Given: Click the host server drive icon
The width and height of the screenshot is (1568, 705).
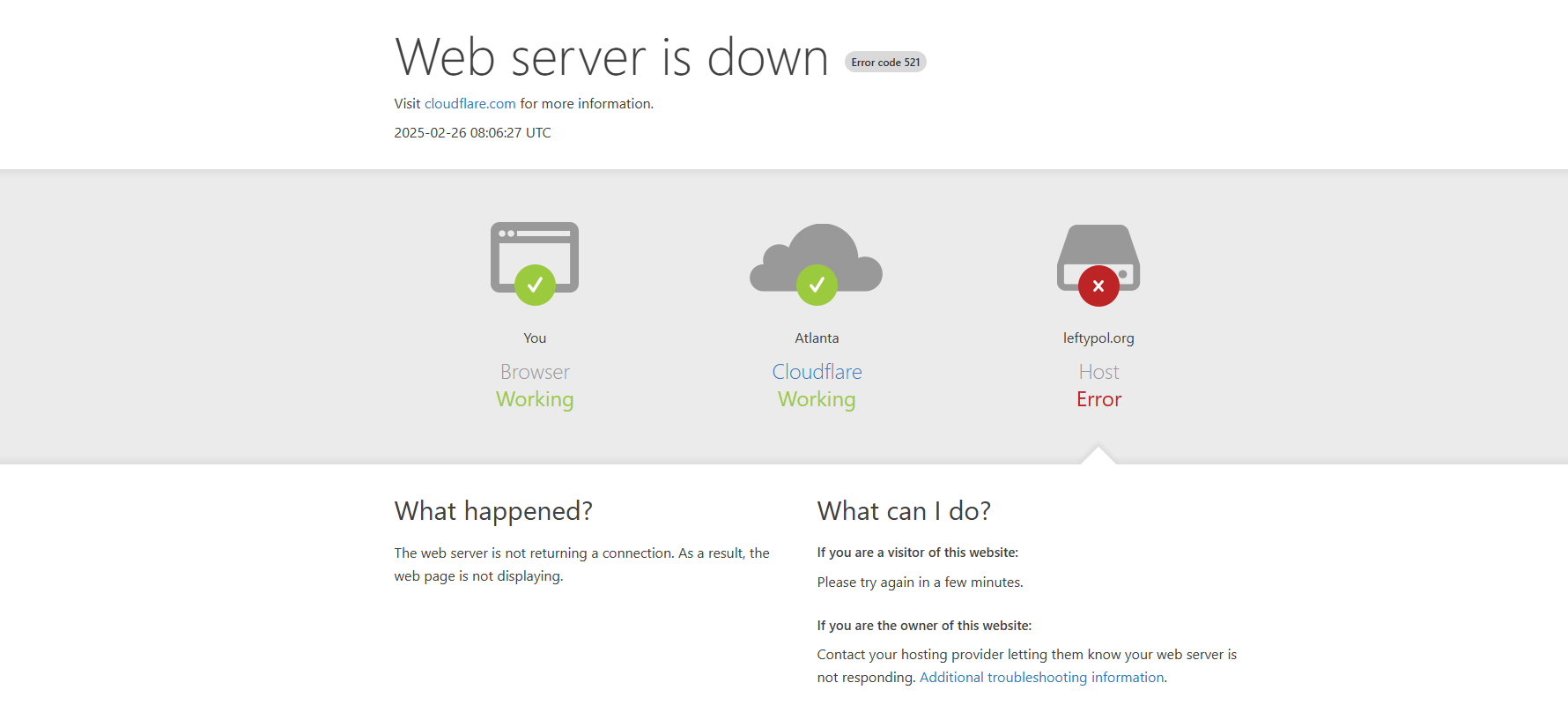Looking at the screenshot, I should [1098, 265].
